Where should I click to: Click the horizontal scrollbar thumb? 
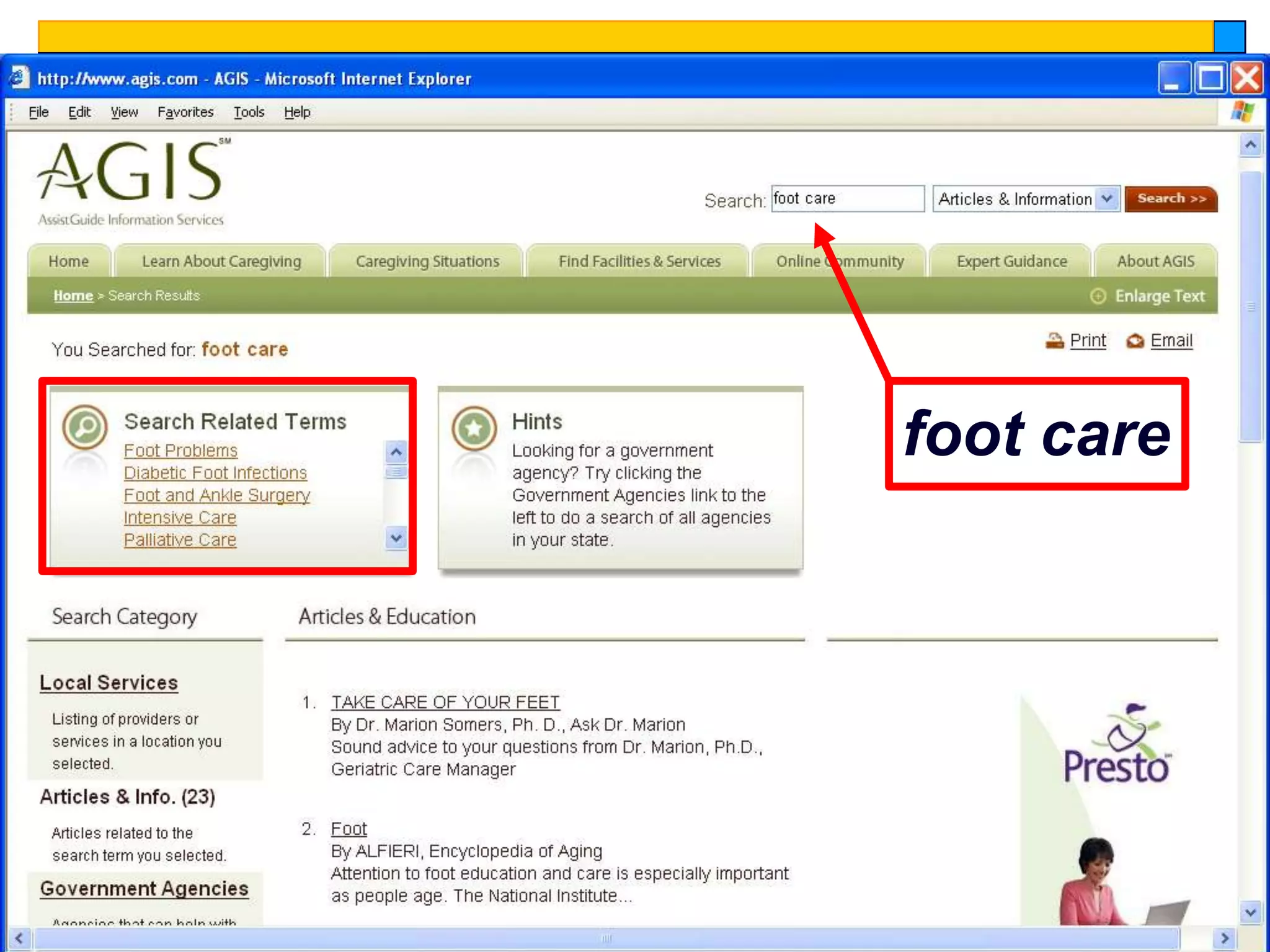606,938
